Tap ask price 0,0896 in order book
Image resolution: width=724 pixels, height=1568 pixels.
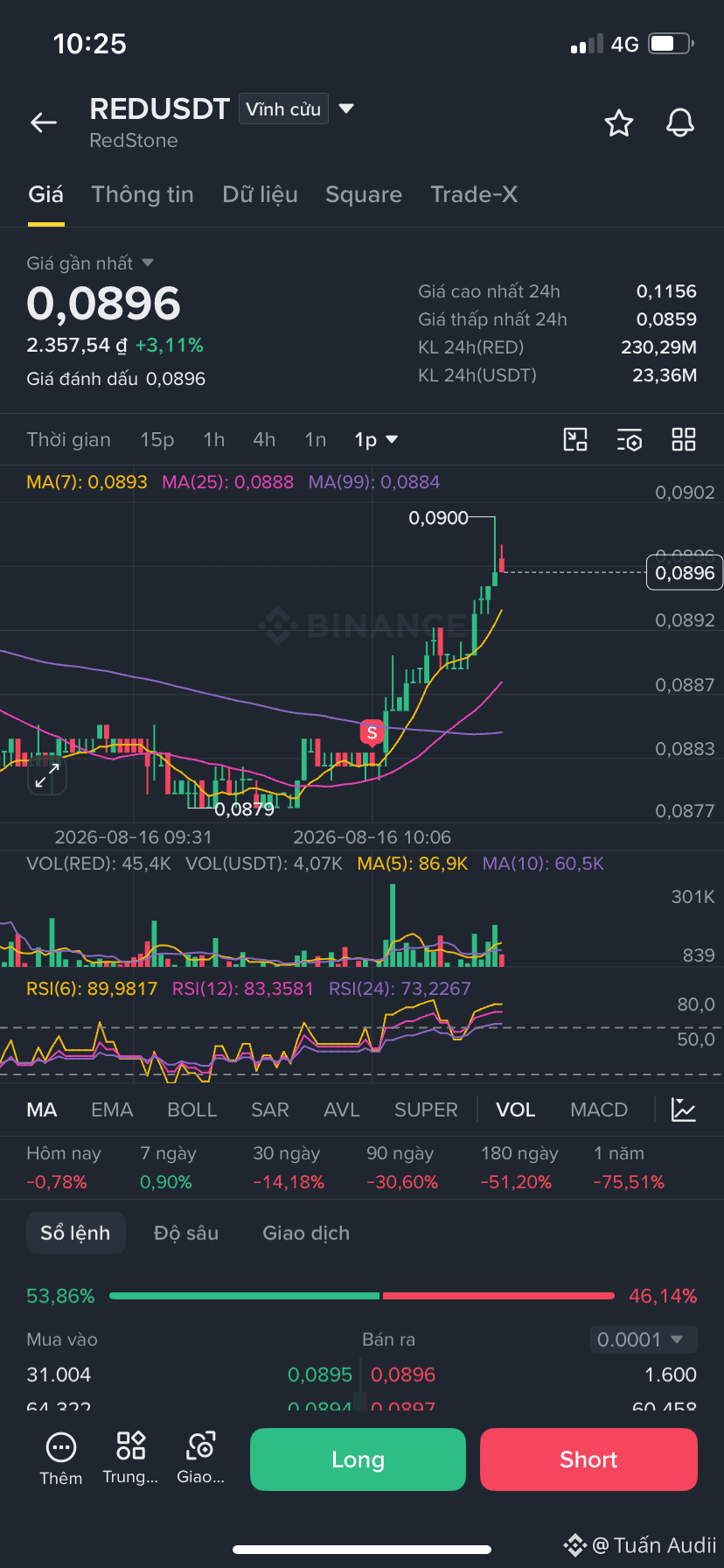point(403,1375)
